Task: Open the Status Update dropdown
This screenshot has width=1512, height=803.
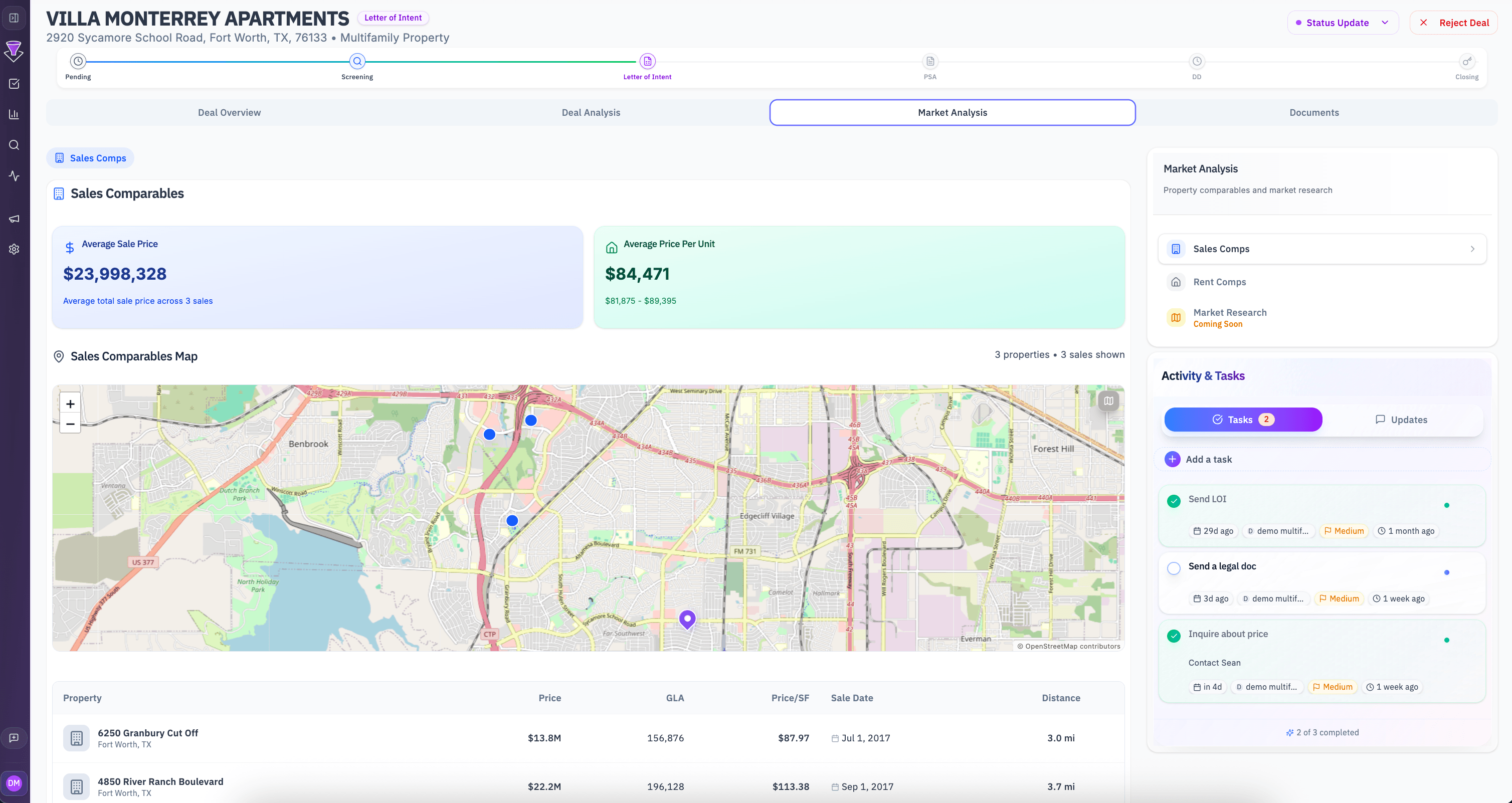Action: (x=1343, y=22)
